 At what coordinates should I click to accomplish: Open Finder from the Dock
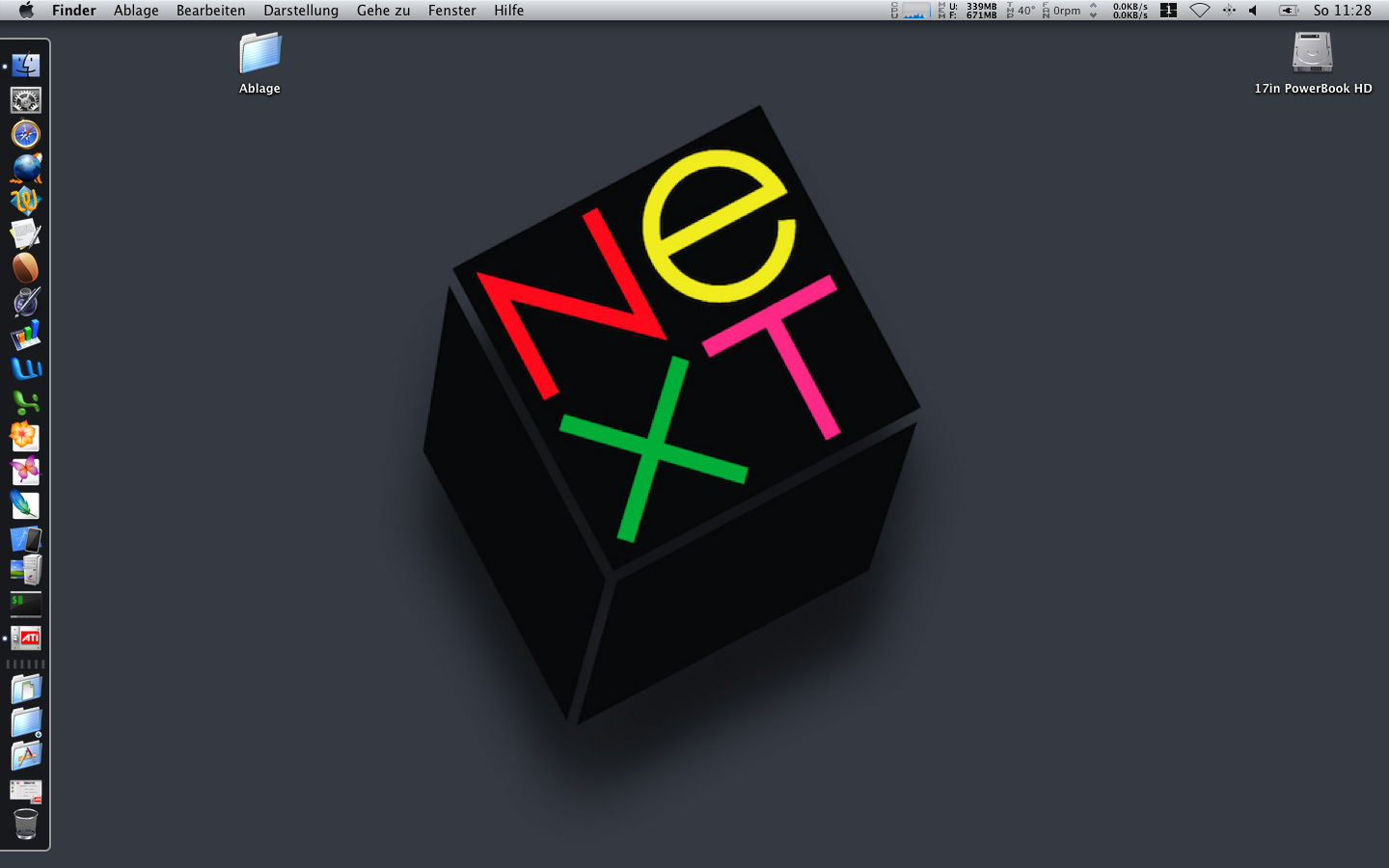coord(26,66)
